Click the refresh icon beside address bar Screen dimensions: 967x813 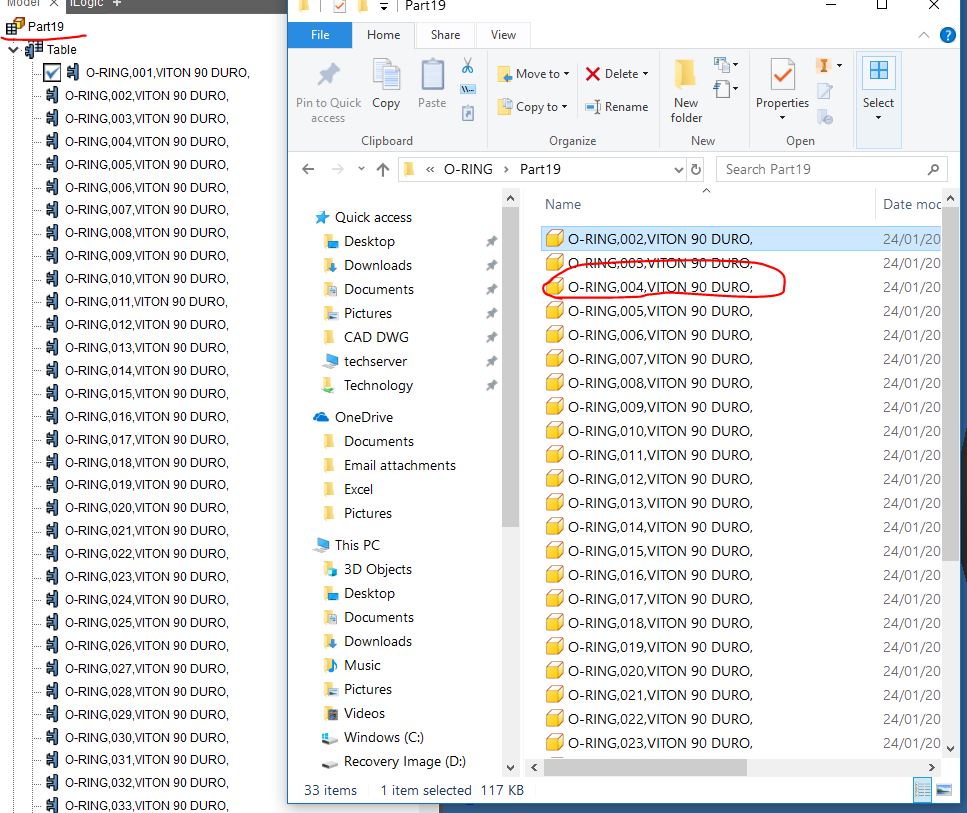click(x=696, y=170)
